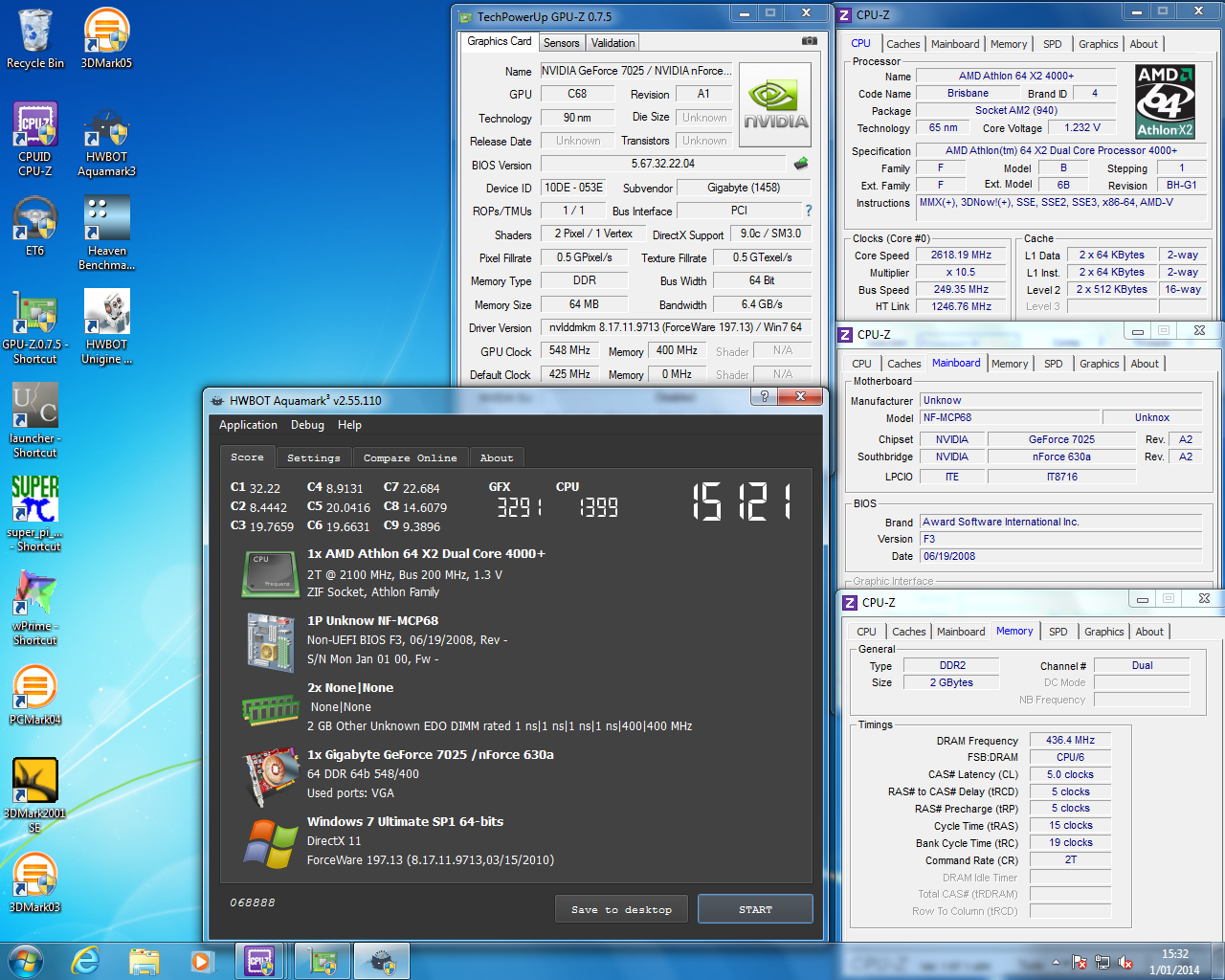Click the GPU-Z screenshot camera icon
This screenshot has height=980, width=1225.
[x=810, y=41]
